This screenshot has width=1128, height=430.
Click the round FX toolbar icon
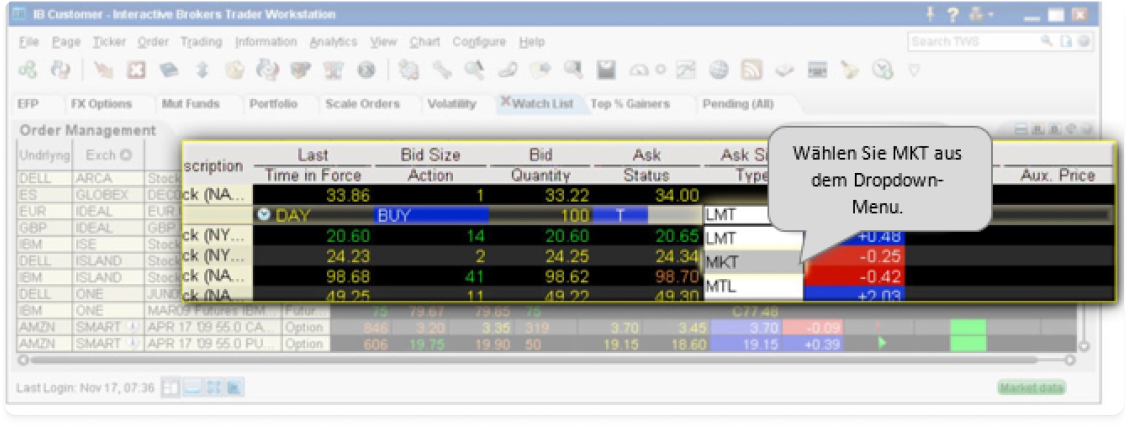(x=366, y=70)
